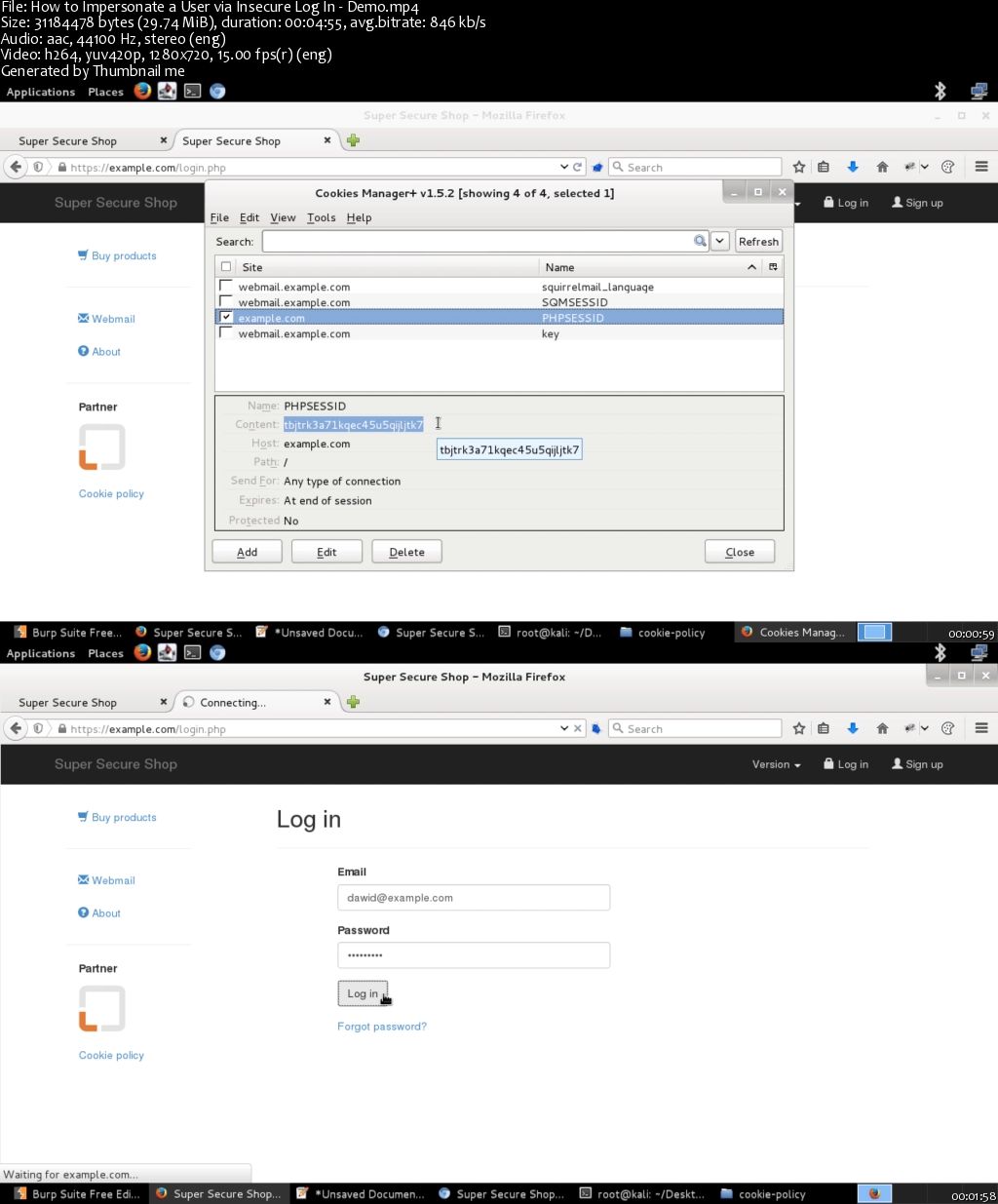
Task: Click the 'root@kali: ~/D...' taskbar item
Action: (551, 632)
